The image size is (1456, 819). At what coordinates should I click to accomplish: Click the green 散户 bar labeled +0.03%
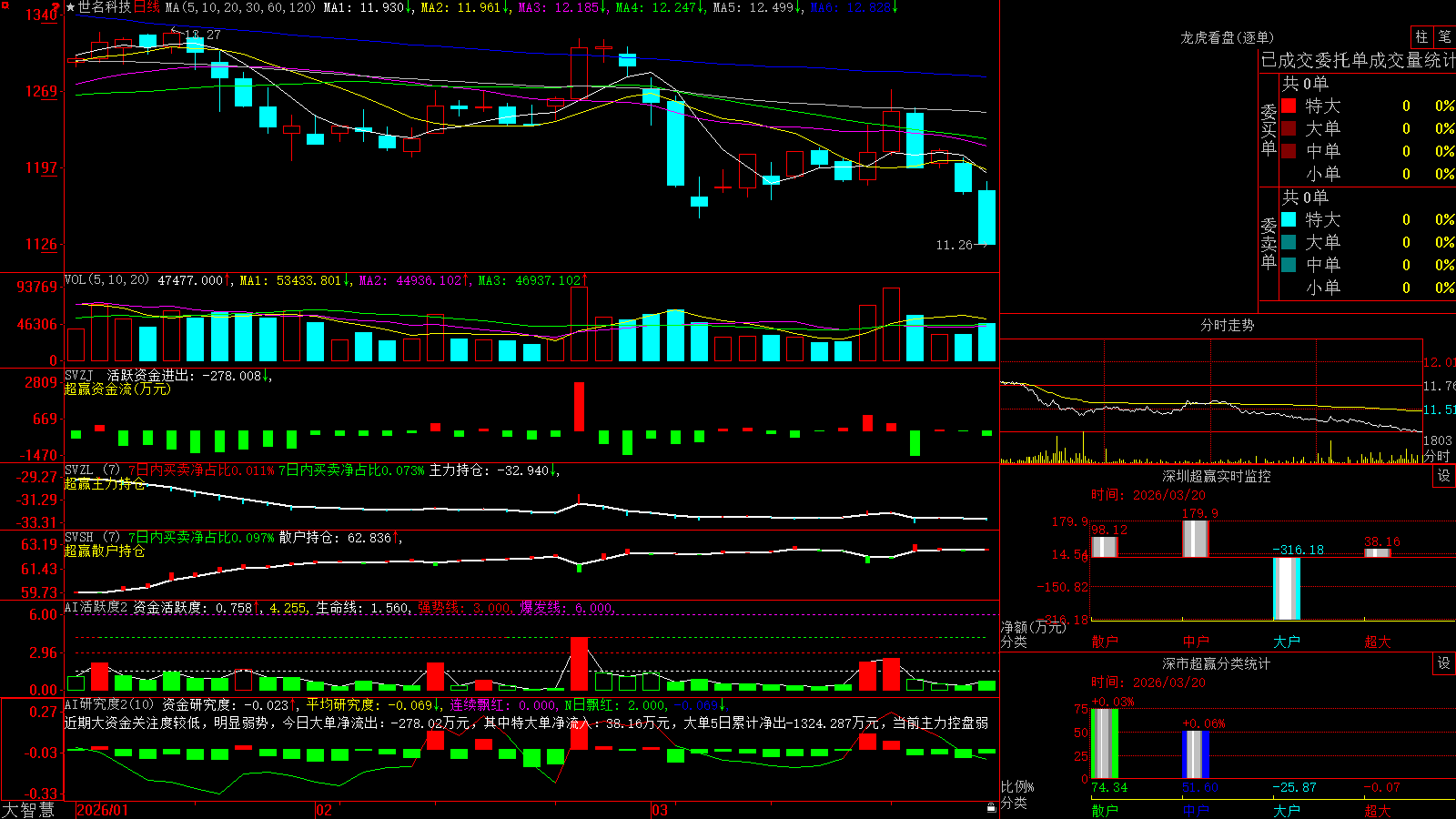[1105, 743]
